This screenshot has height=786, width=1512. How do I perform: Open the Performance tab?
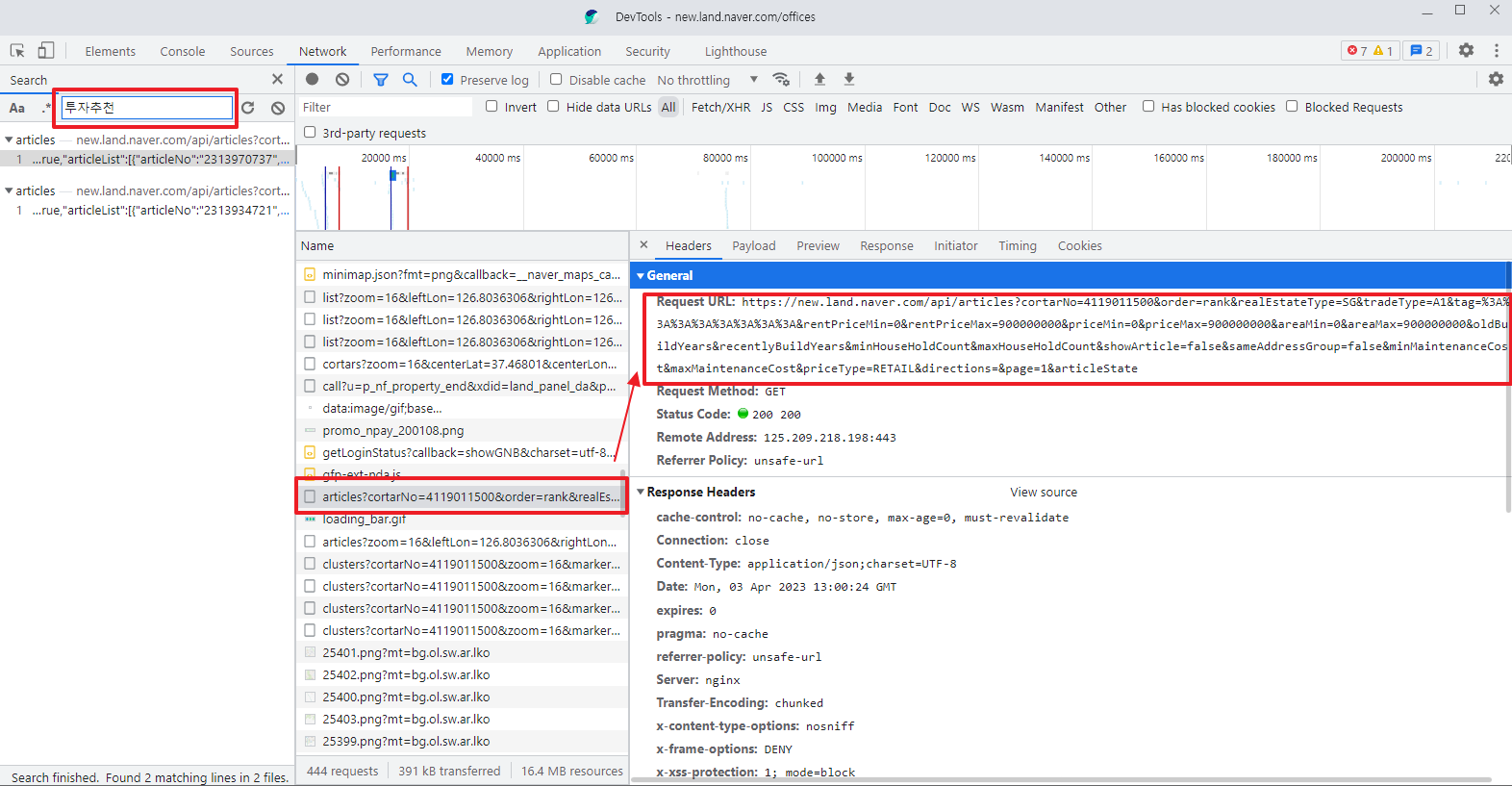[x=406, y=51]
